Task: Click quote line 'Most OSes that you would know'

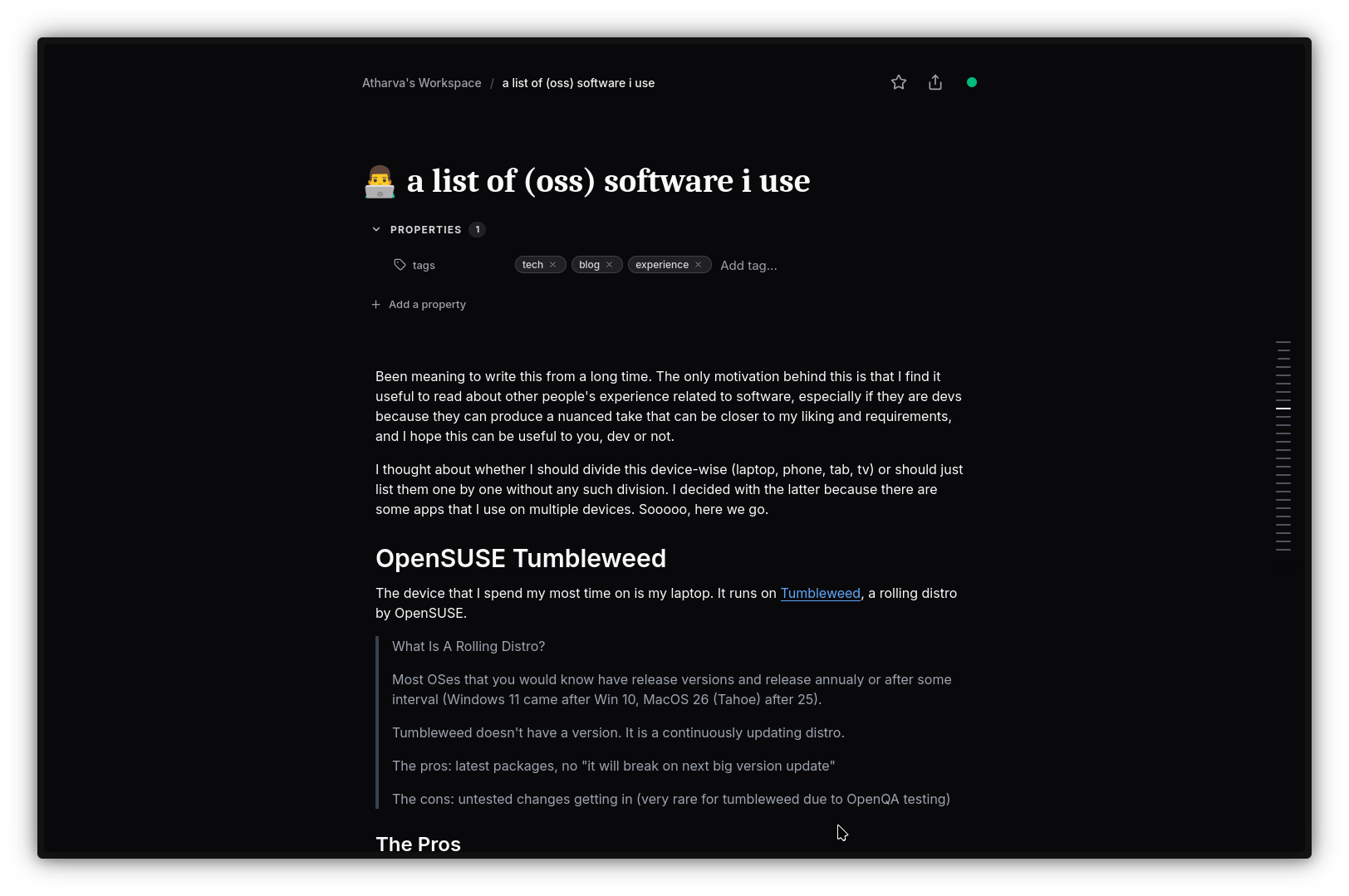Action: [672, 689]
